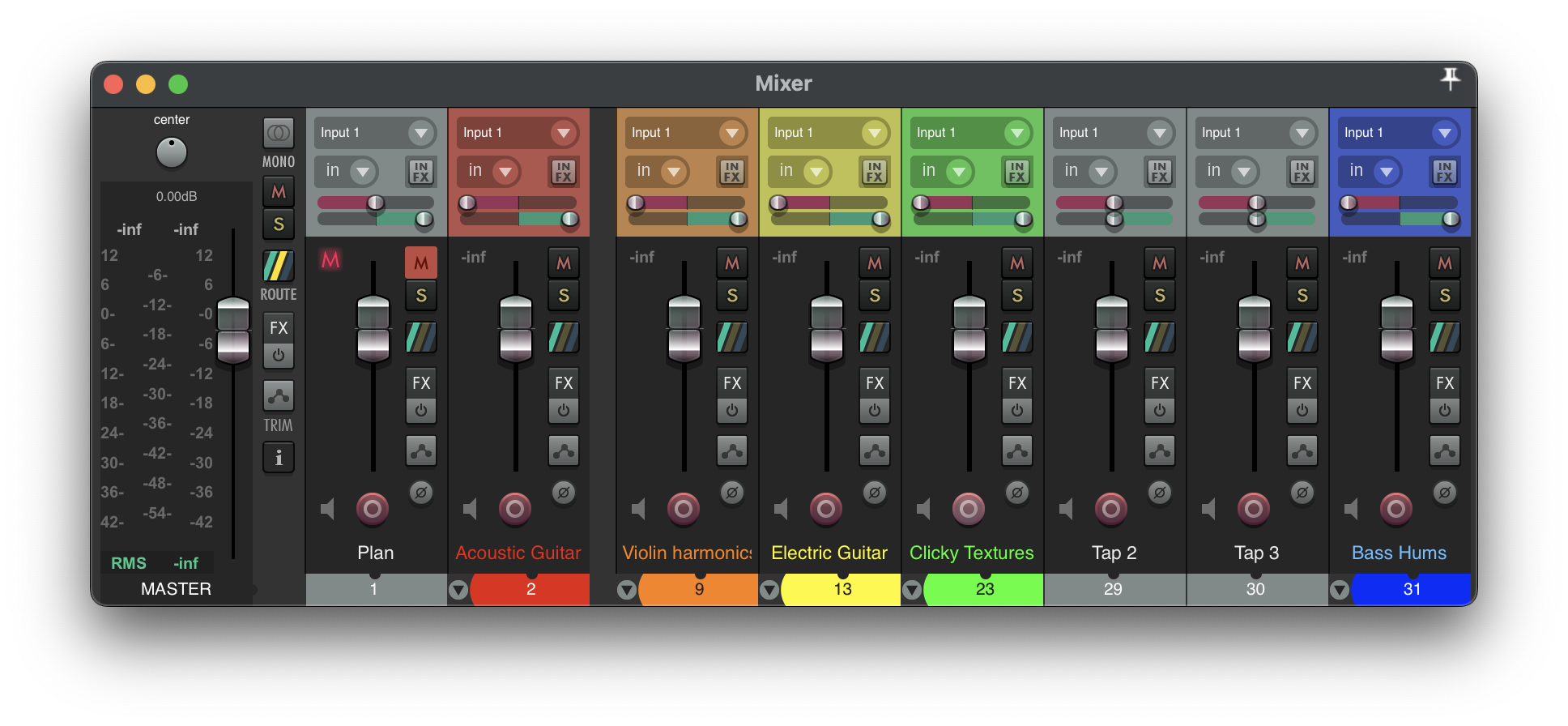Toggle input monitoring on Plan track
Viewport: 1568px width, 726px height.
click(x=327, y=509)
